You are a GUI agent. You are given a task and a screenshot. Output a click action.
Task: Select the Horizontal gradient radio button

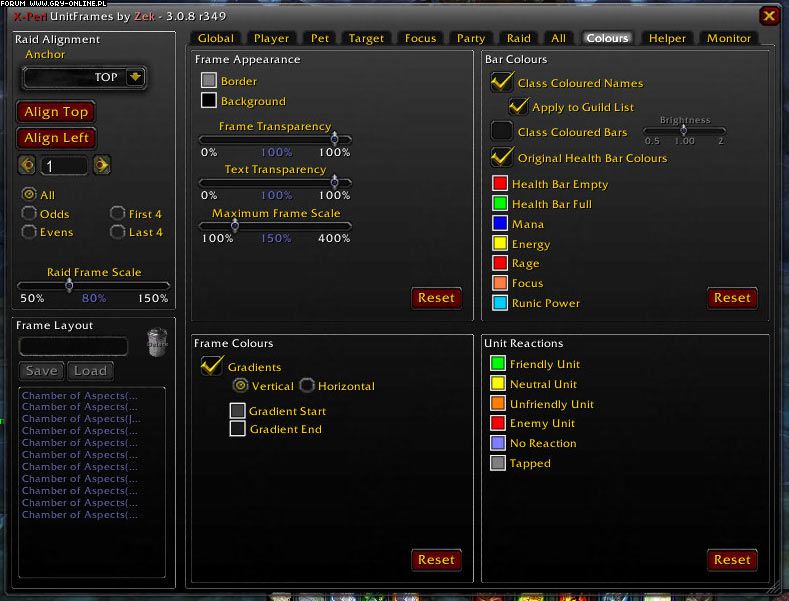[x=307, y=386]
